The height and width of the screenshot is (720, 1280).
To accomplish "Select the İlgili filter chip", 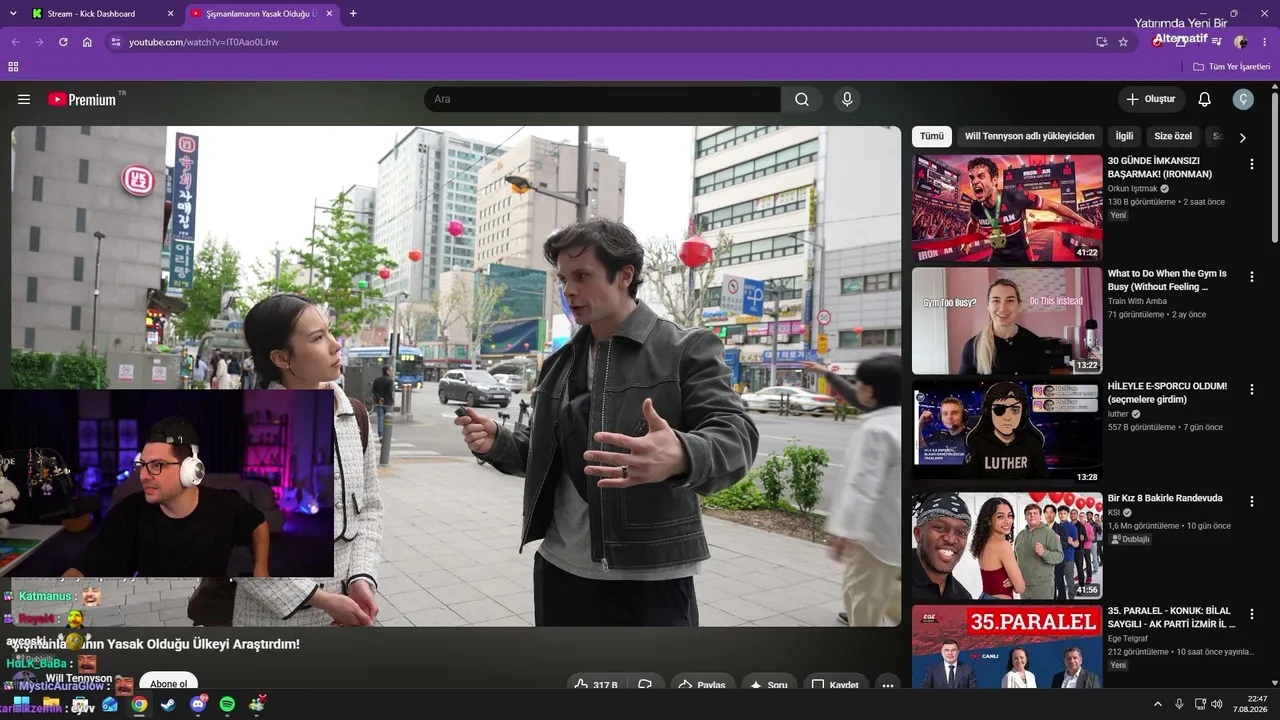I will [1124, 136].
